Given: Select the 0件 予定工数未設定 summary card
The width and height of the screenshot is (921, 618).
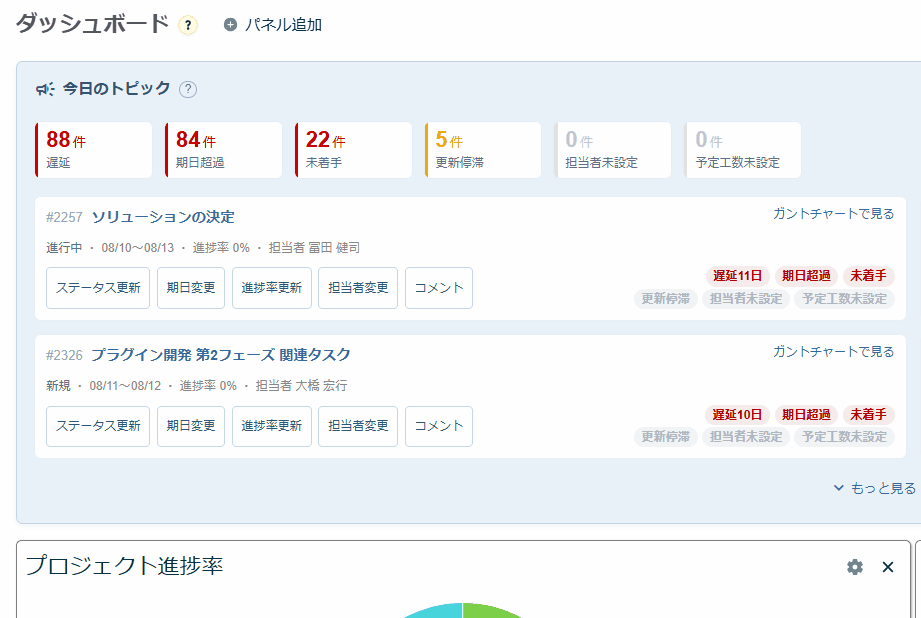Looking at the screenshot, I should [x=742, y=150].
